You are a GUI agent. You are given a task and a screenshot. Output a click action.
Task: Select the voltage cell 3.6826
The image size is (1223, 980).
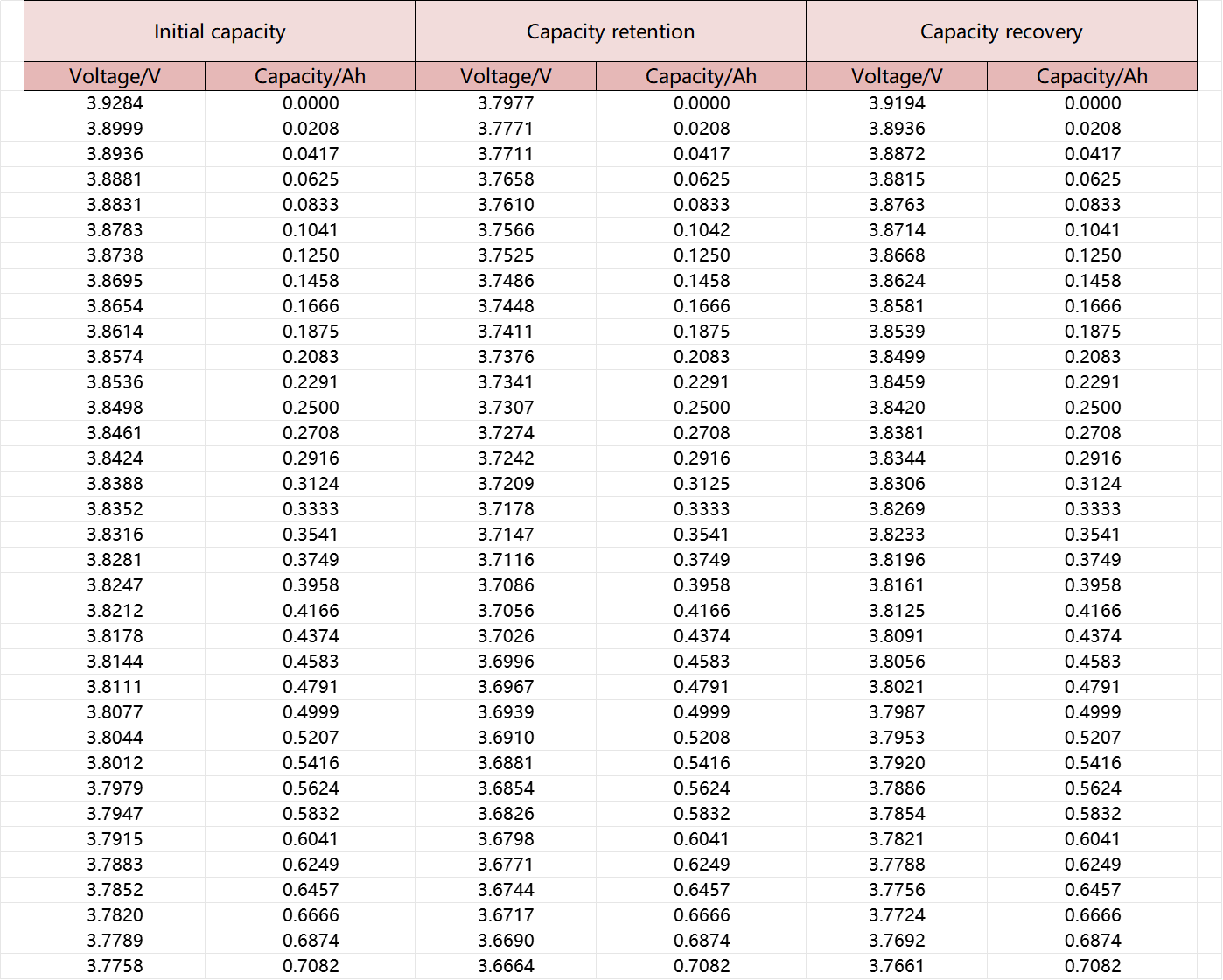(506, 814)
